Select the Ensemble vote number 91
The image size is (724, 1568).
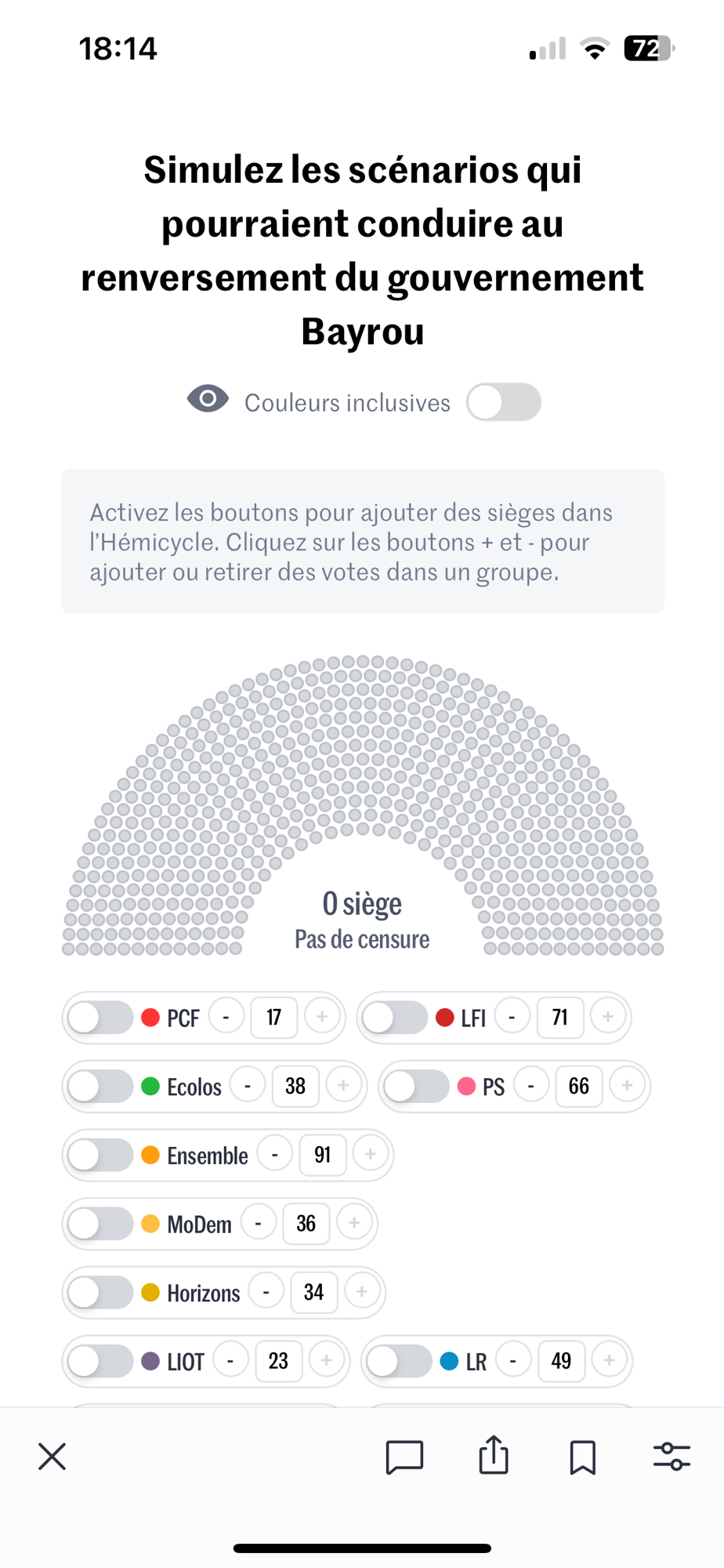[322, 1155]
